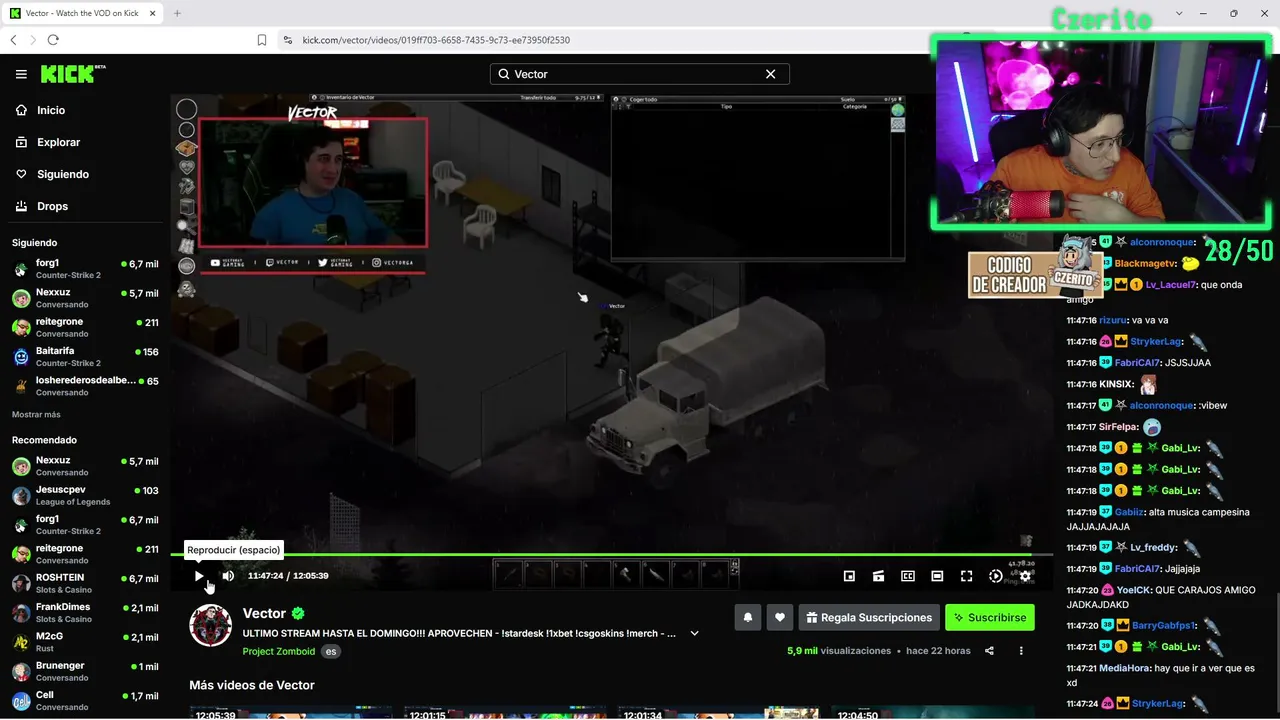Toggle notifications bell for Vector

748,618
